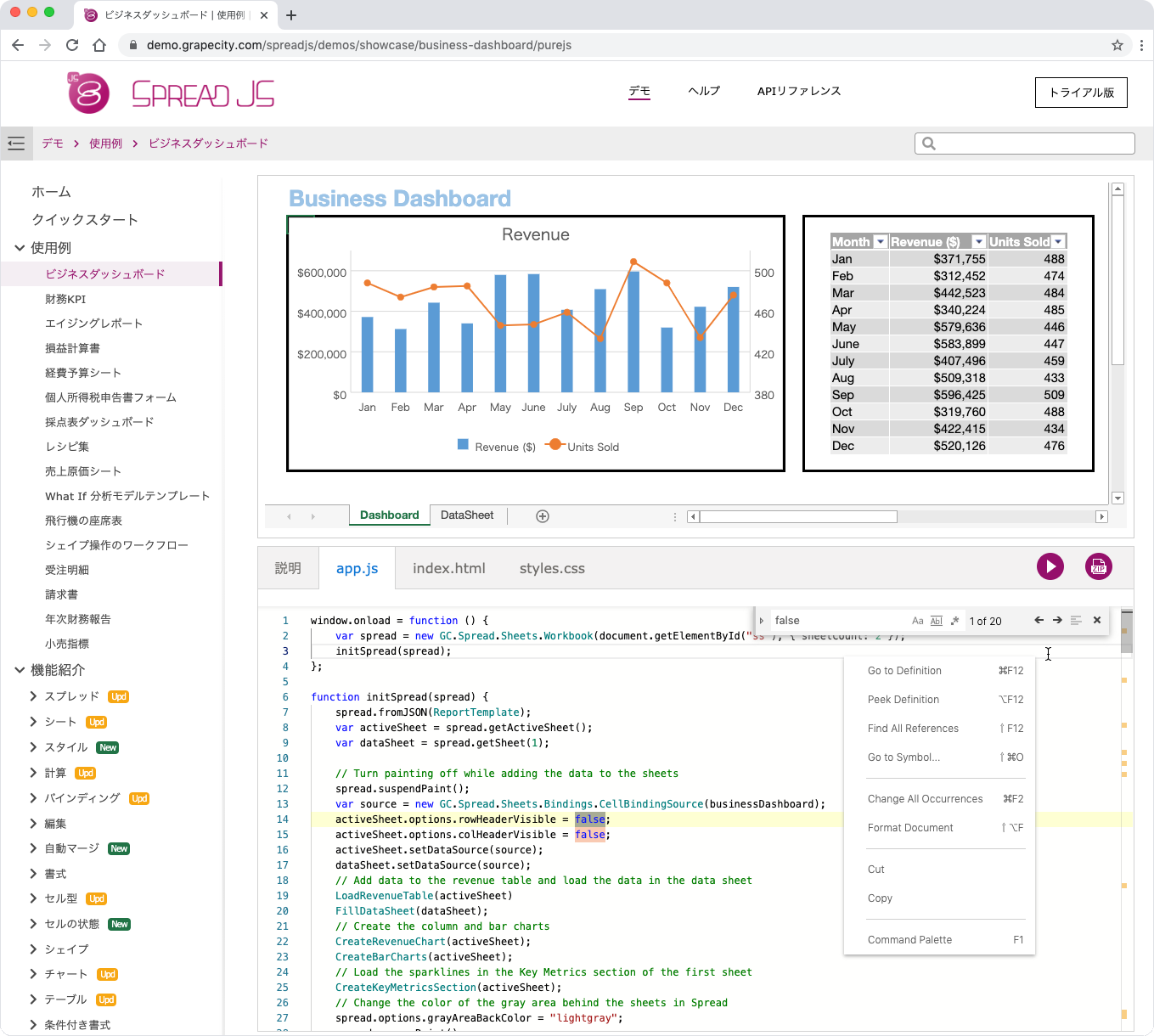Image resolution: width=1154 pixels, height=1036 pixels.
Task: Toggle regular expression search option
Action: tap(954, 621)
